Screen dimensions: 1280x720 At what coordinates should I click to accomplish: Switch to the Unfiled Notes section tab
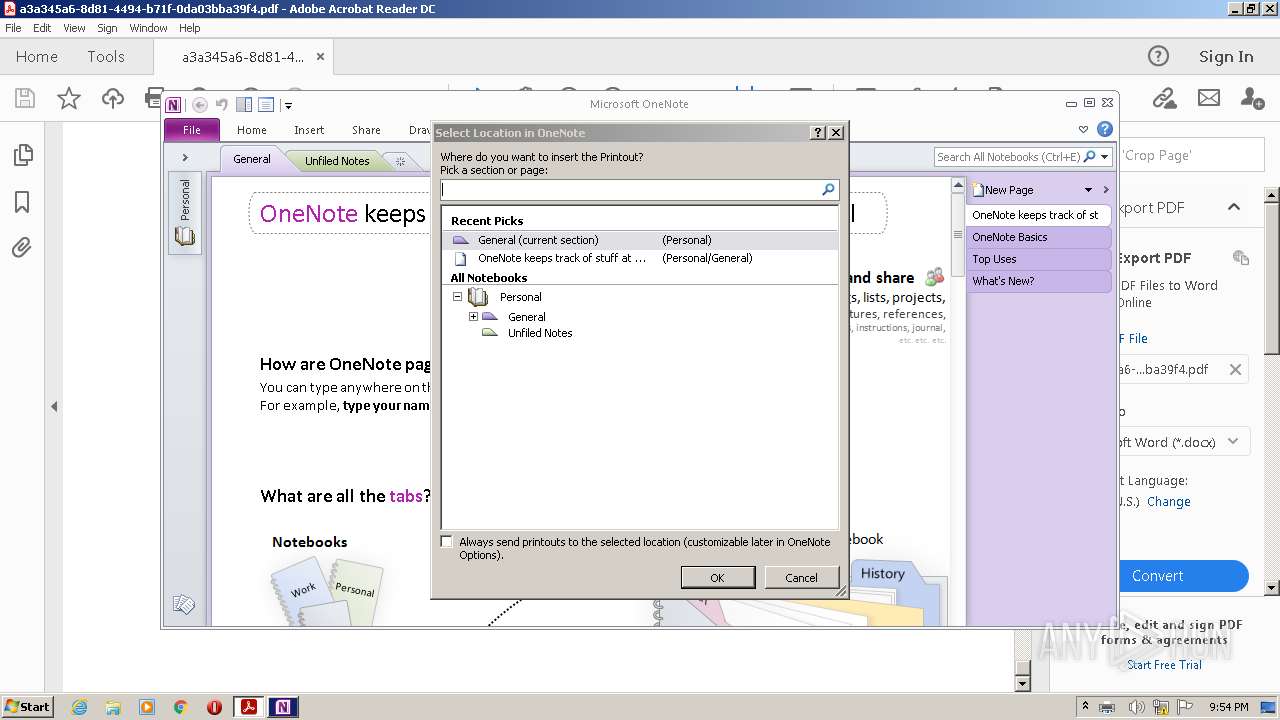point(337,161)
